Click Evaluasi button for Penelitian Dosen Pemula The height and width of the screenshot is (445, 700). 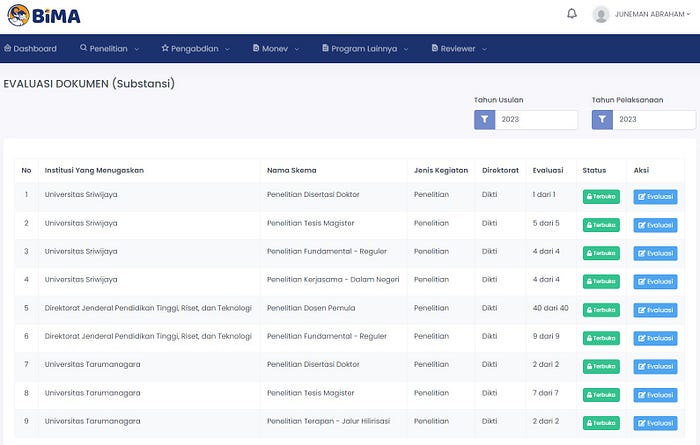coord(655,310)
